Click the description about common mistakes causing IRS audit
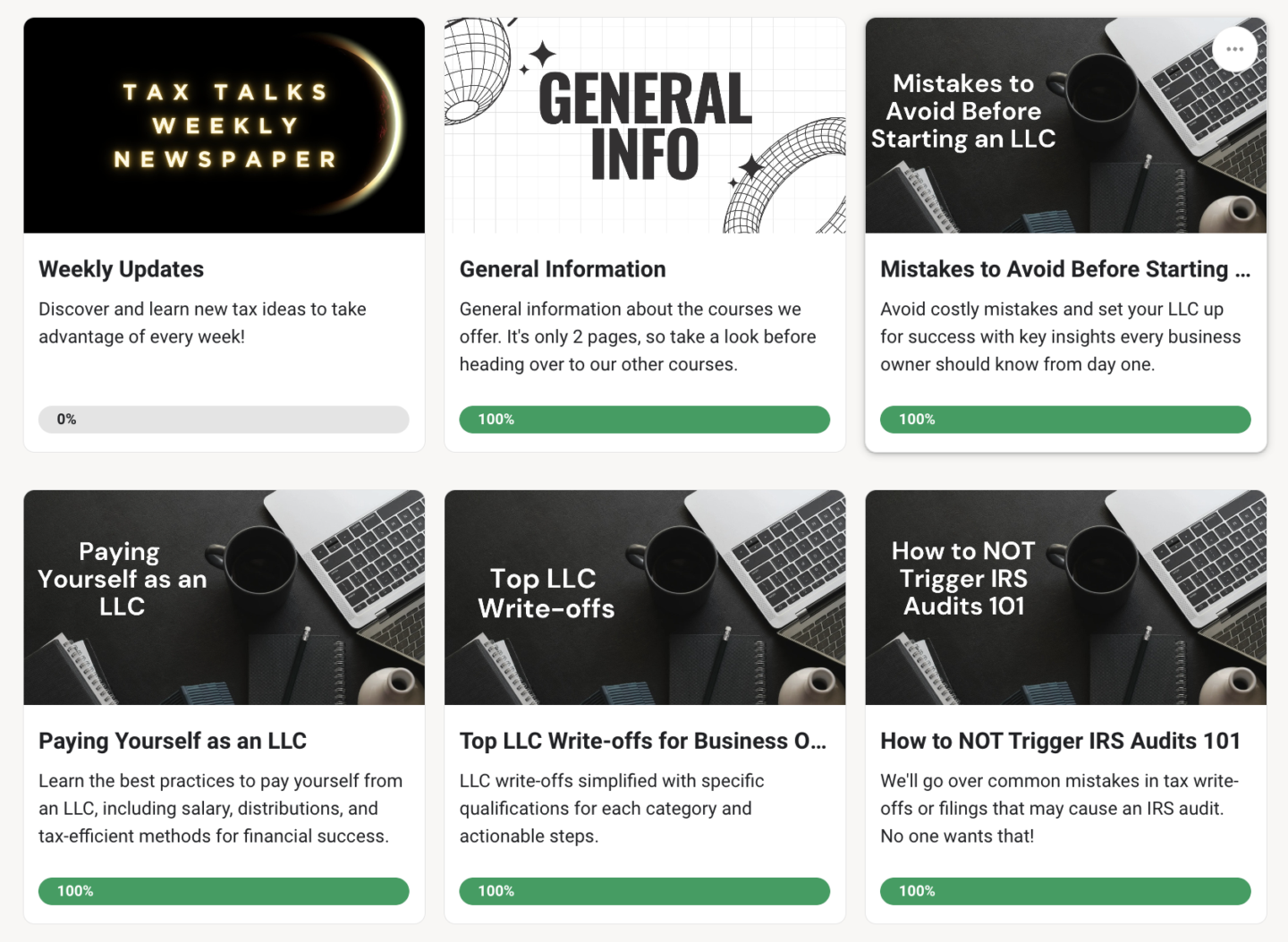The height and width of the screenshot is (942, 1288). point(1059,809)
